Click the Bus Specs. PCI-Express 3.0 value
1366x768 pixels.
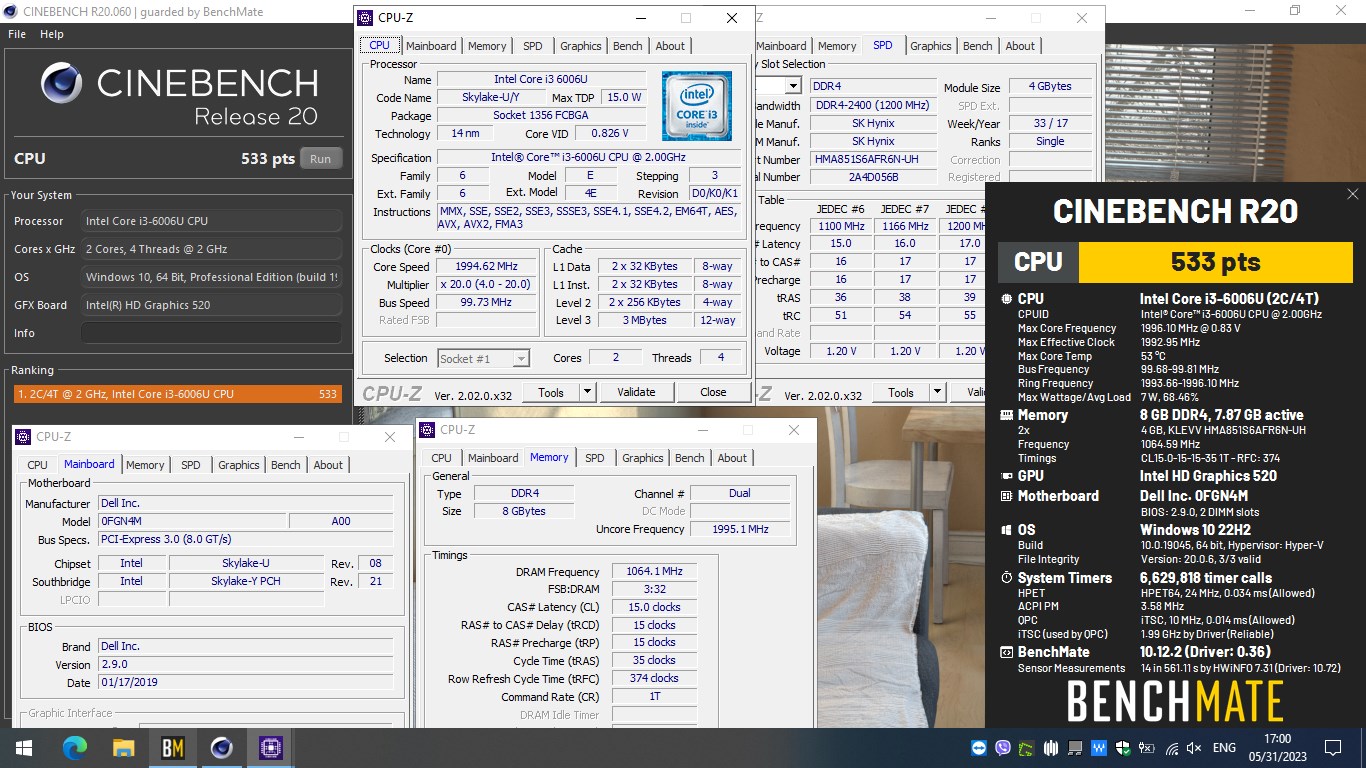tap(245, 540)
